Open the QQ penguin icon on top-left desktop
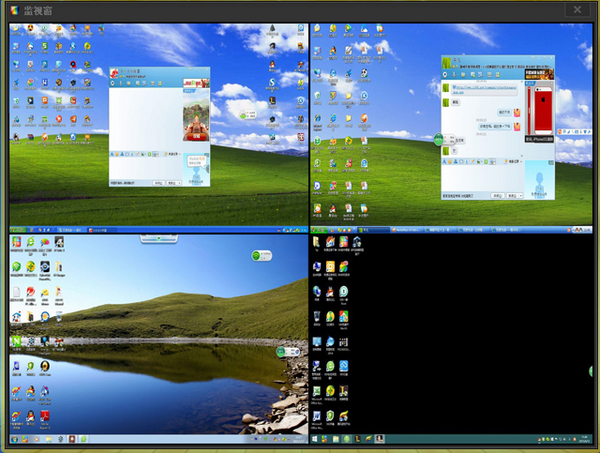This screenshot has height=453, width=600. 272,65
